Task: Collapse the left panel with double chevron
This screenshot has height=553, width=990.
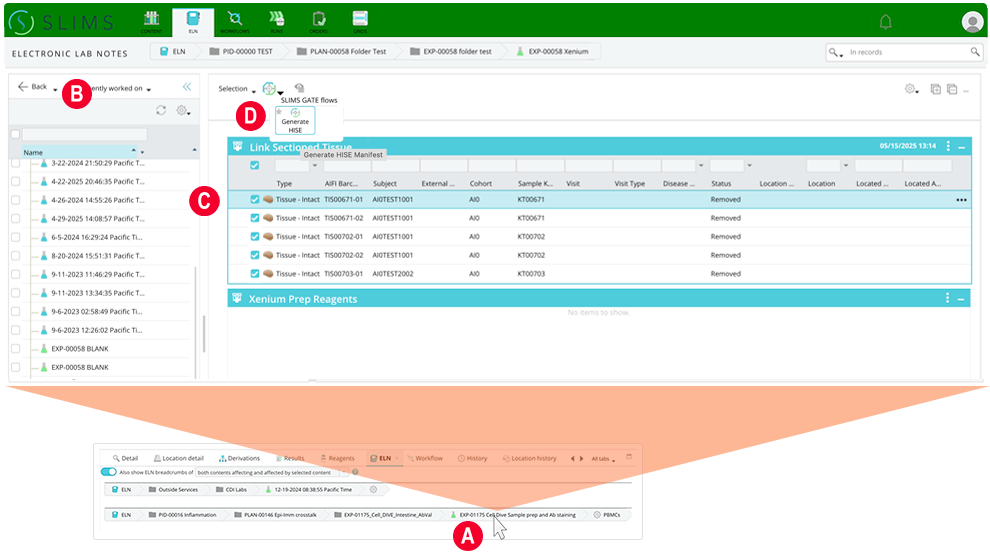Action: point(187,87)
